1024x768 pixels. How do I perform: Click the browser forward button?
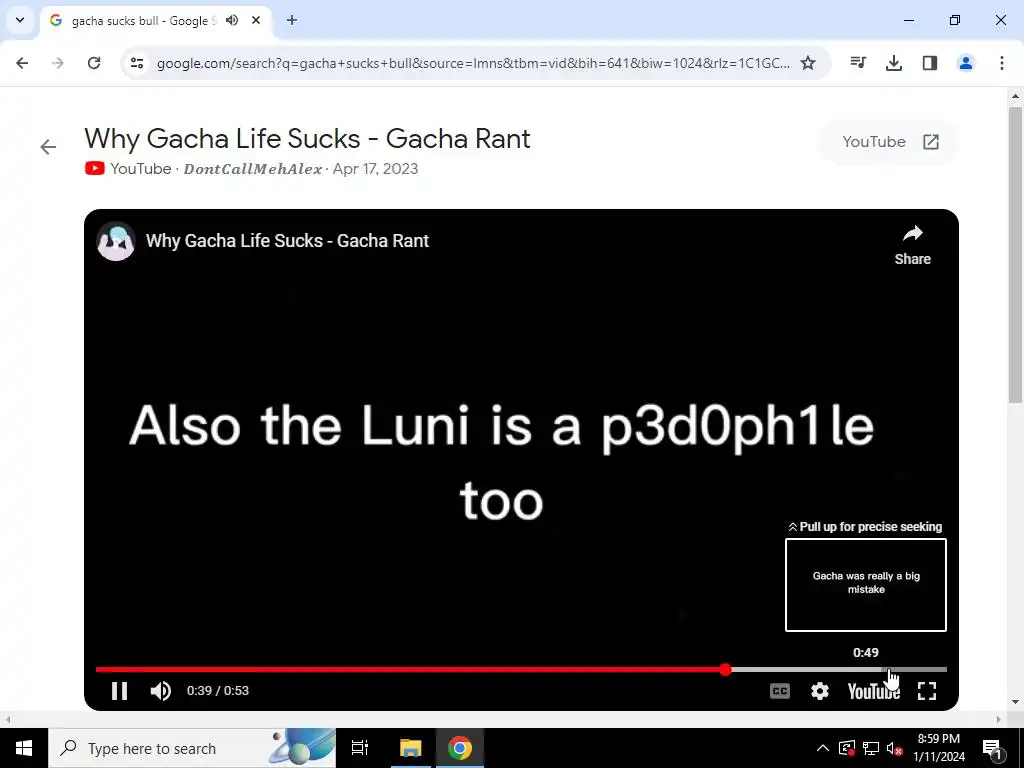(x=58, y=63)
